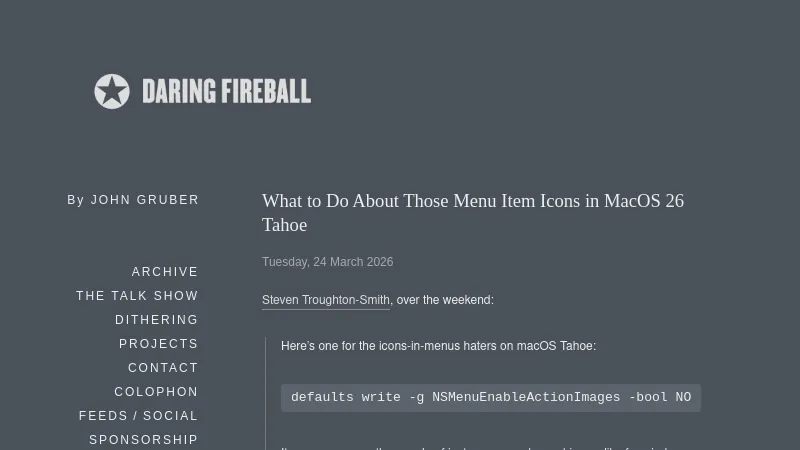Open the Contact page
The width and height of the screenshot is (800, 450).
(163, 368)
